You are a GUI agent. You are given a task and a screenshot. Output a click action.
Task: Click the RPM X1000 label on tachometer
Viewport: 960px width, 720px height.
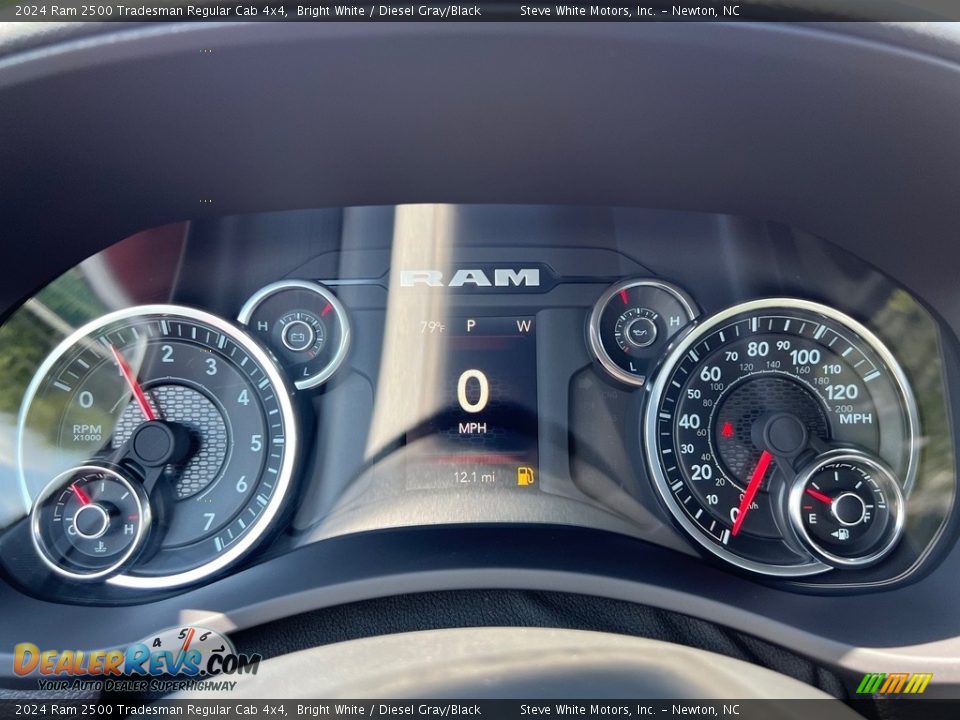coord(87,432)
